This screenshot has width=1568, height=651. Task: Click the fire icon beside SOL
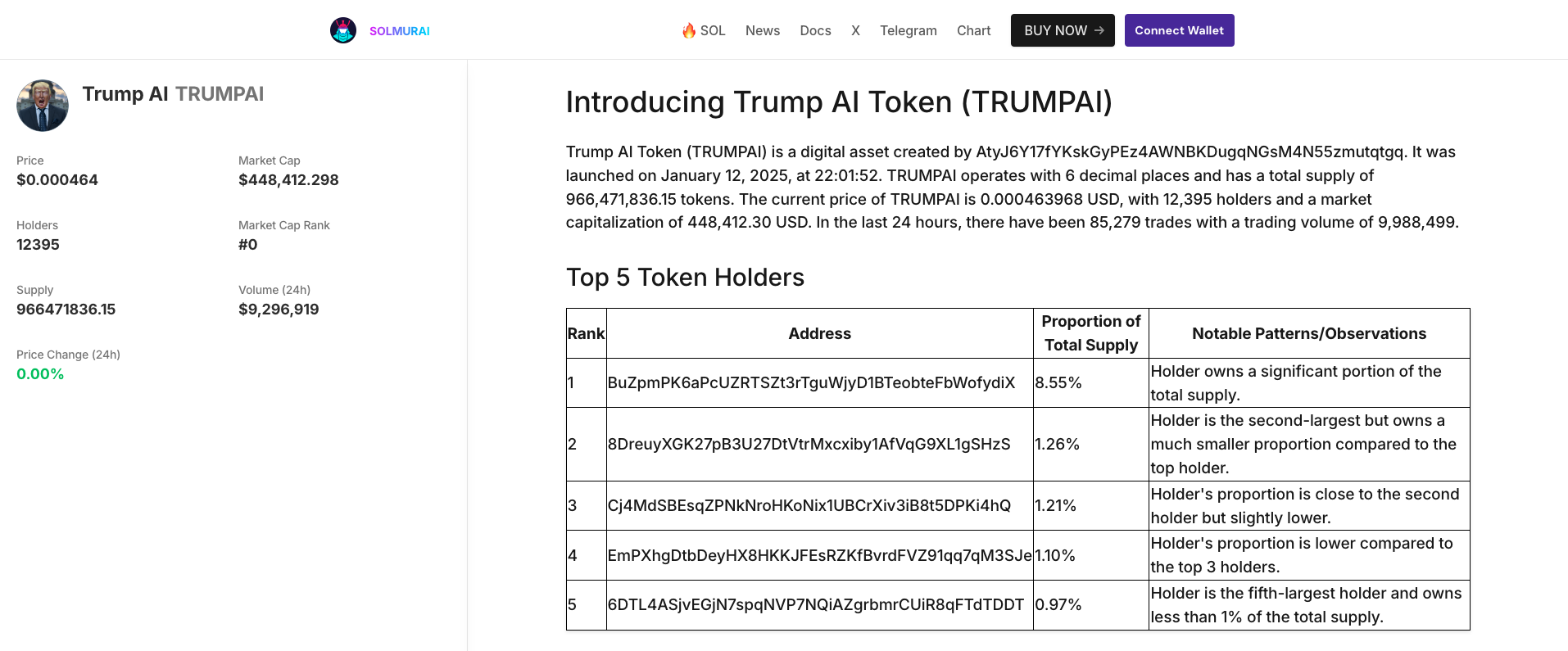(x=689, y=30)
